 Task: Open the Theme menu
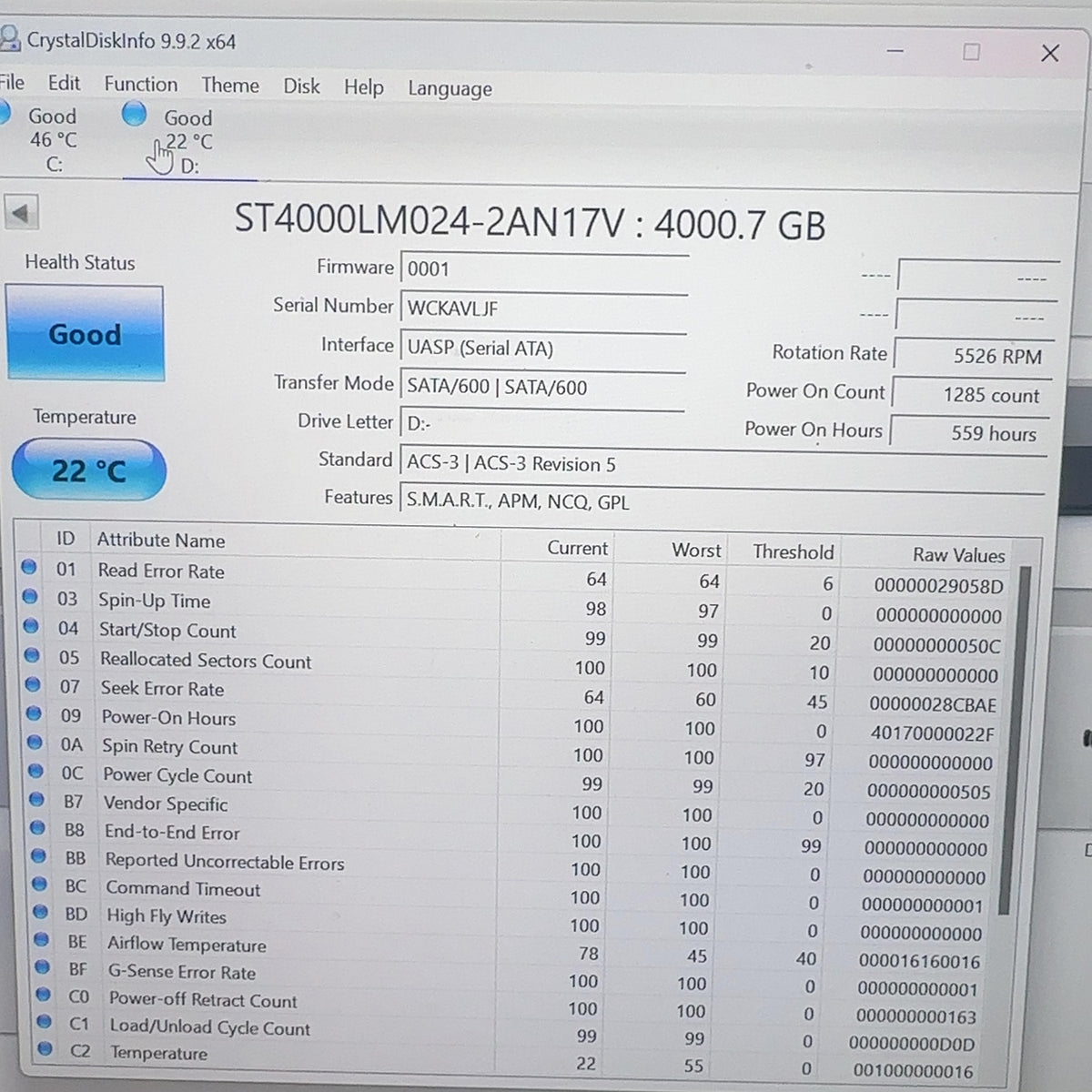[x=230, y=86]
